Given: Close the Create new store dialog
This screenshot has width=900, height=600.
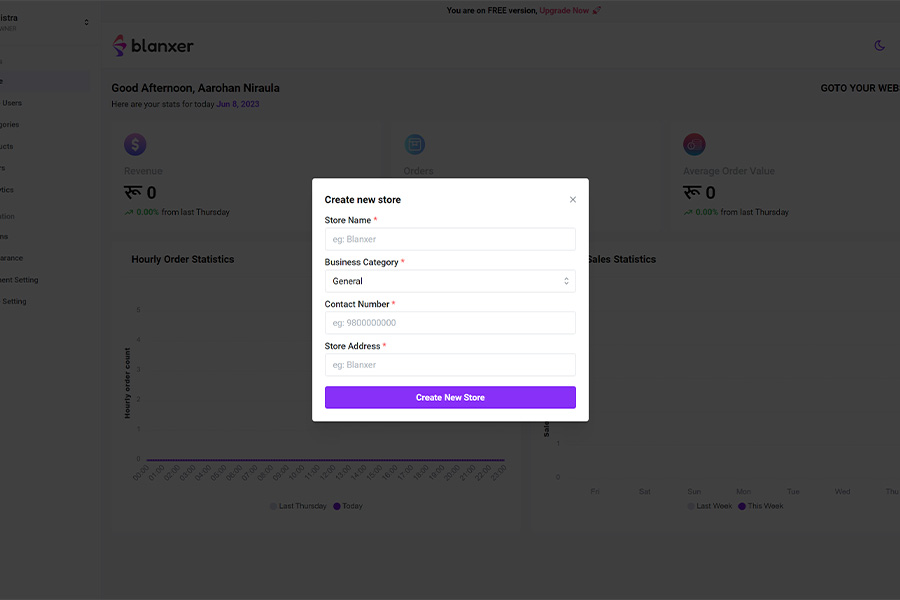Looking at the screenshot, I should tap(573, 200).
